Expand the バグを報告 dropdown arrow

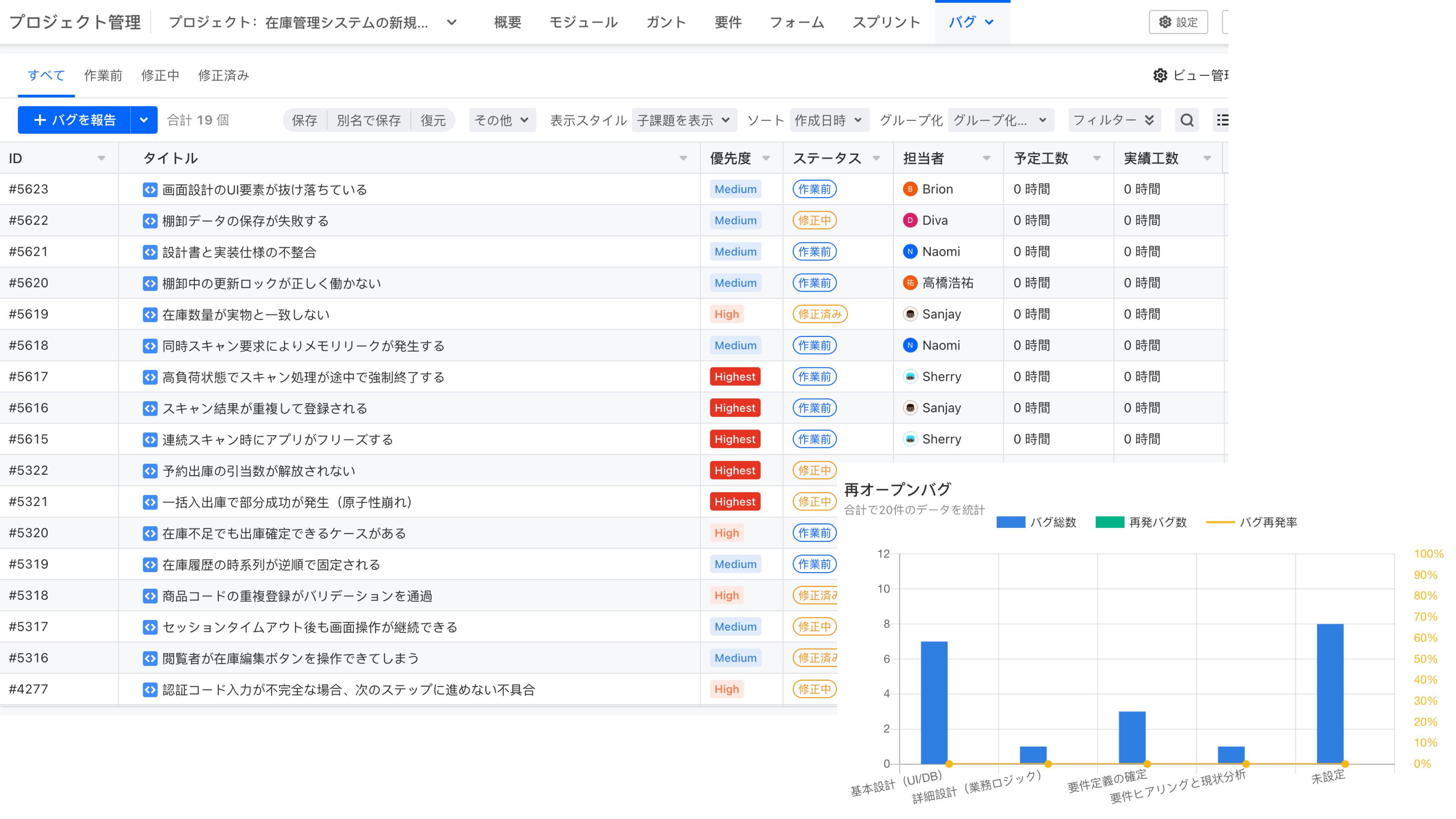click(x=144, y=120)
